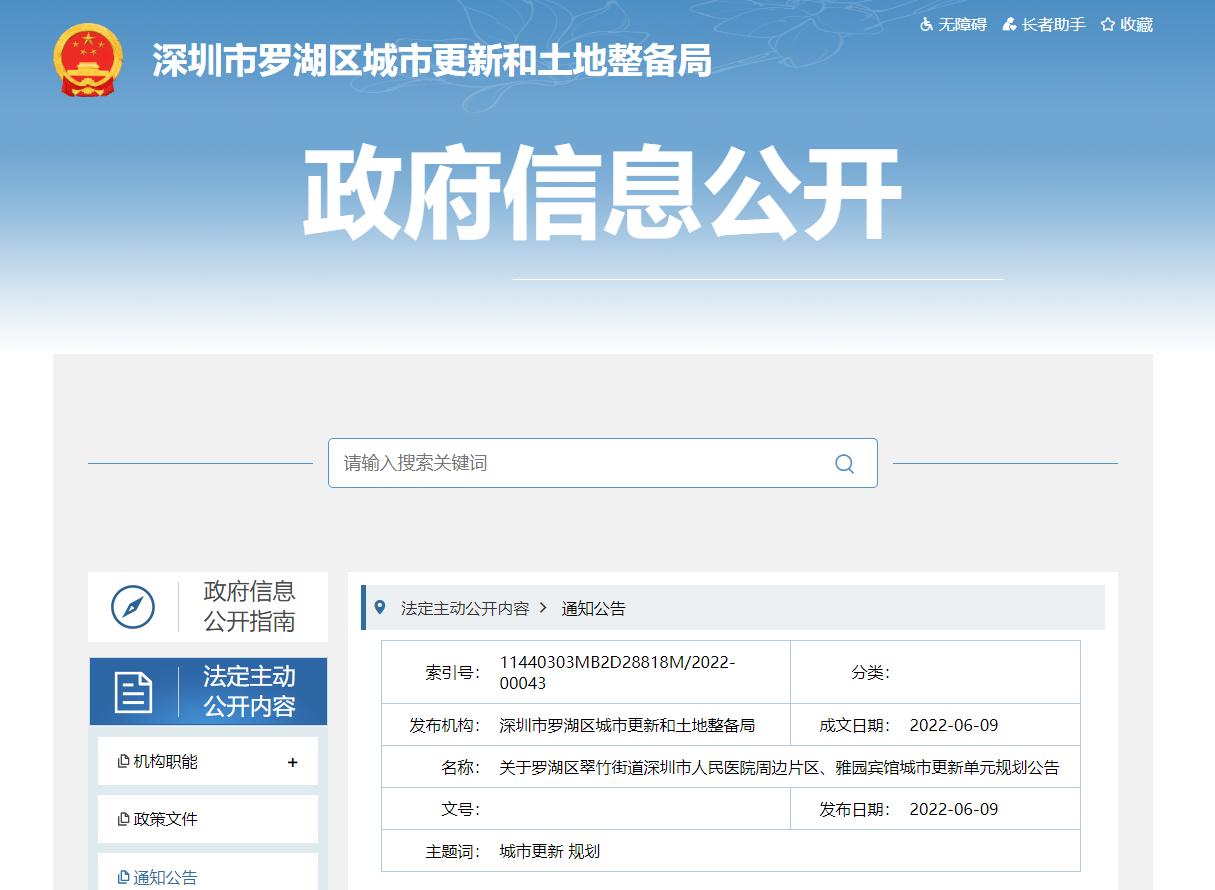Open 法定主动公开内容 breadcrumb link
This screenshot has width=1215, height=890.
464,608
